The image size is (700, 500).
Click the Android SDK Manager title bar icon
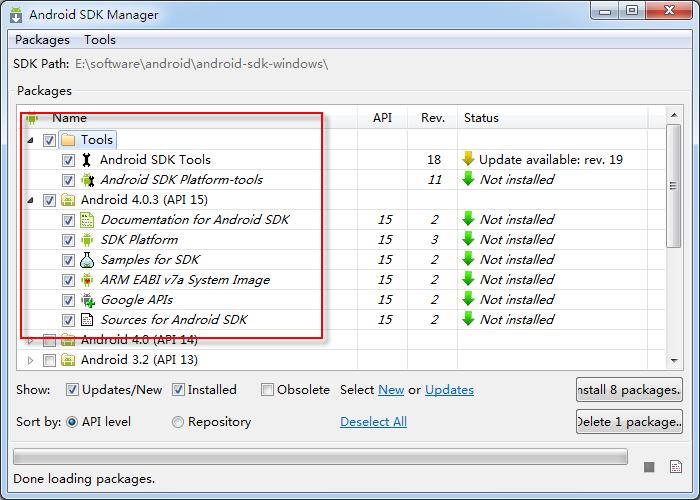click(16, 14)
